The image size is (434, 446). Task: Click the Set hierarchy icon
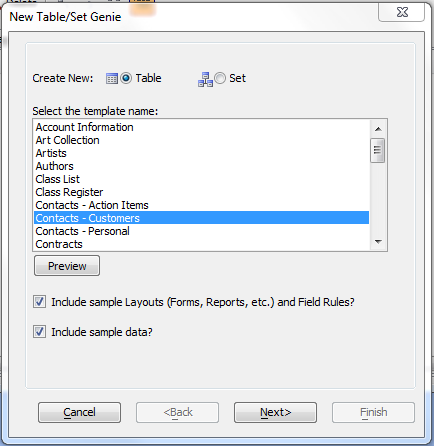[205, 79]
